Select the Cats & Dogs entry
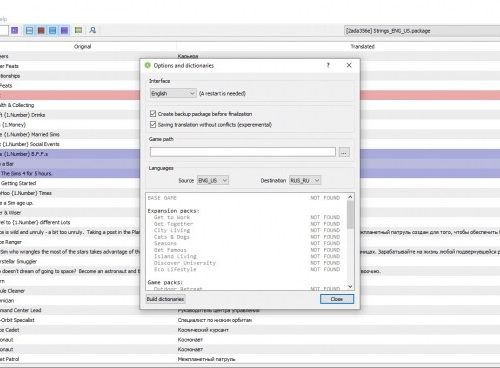Viewport: 500px width, 368px height. click(172, 237)
